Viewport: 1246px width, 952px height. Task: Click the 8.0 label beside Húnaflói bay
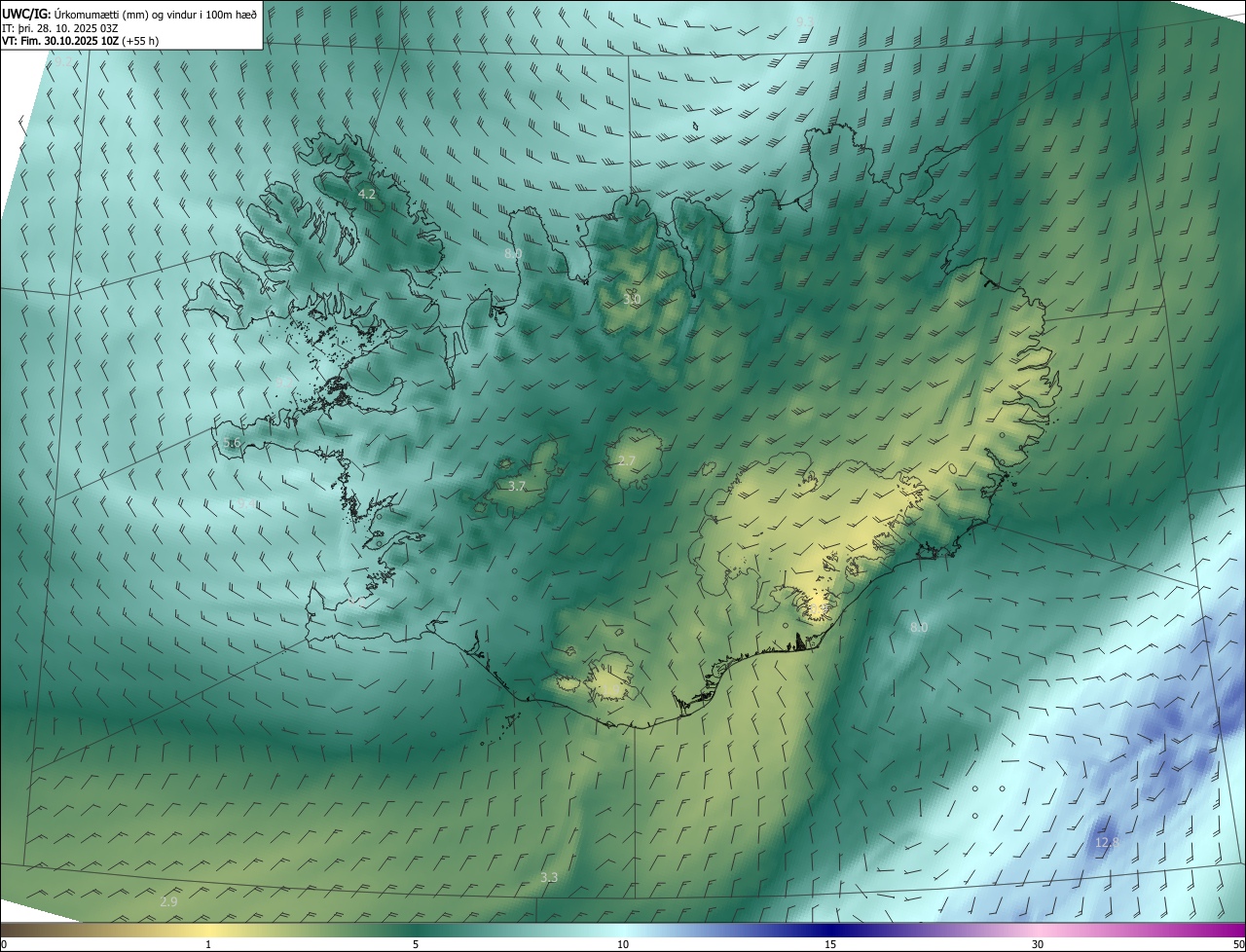tap(513, 254)
